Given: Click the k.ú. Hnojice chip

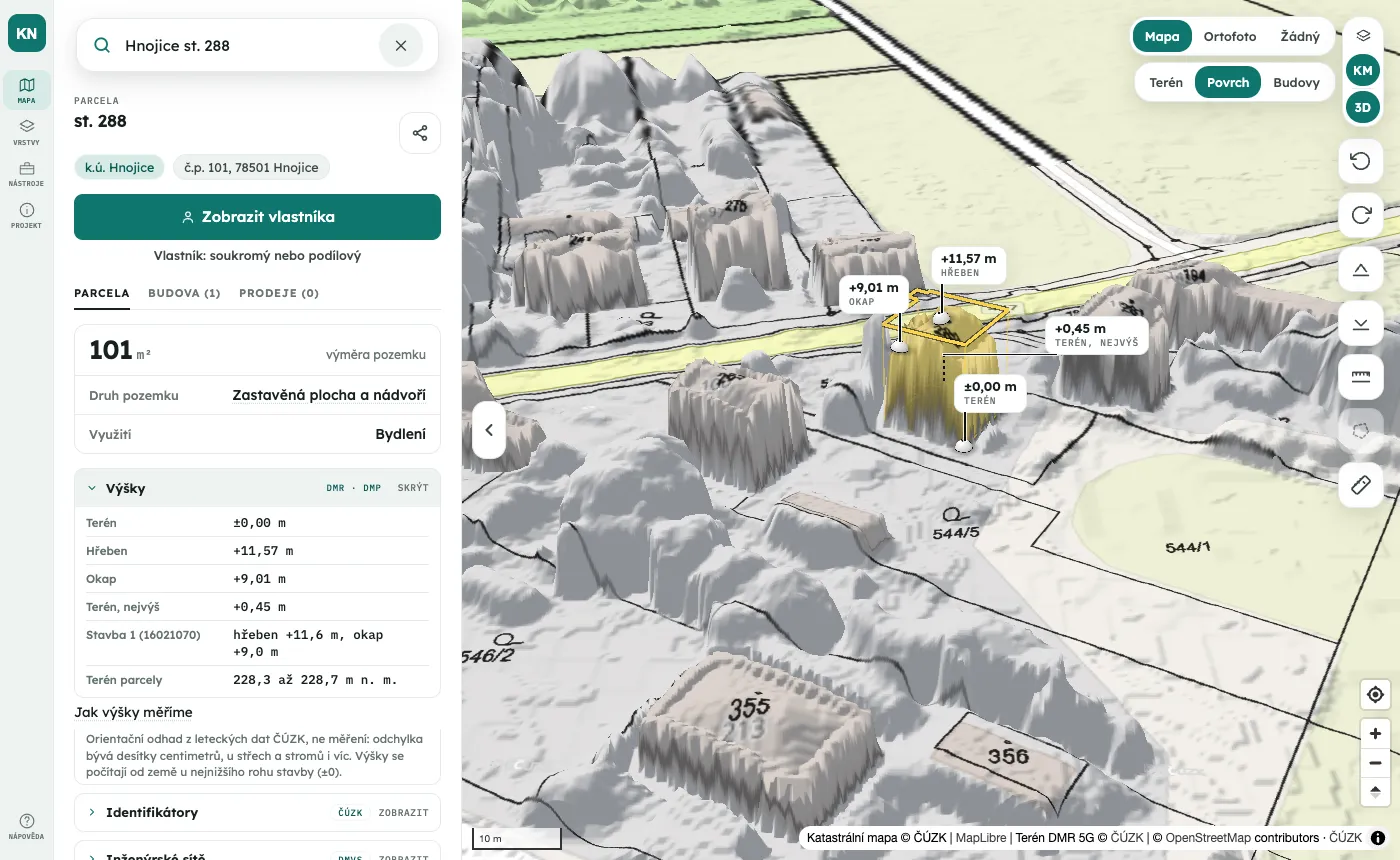Looking at the screenshot, I should (119, 167).
